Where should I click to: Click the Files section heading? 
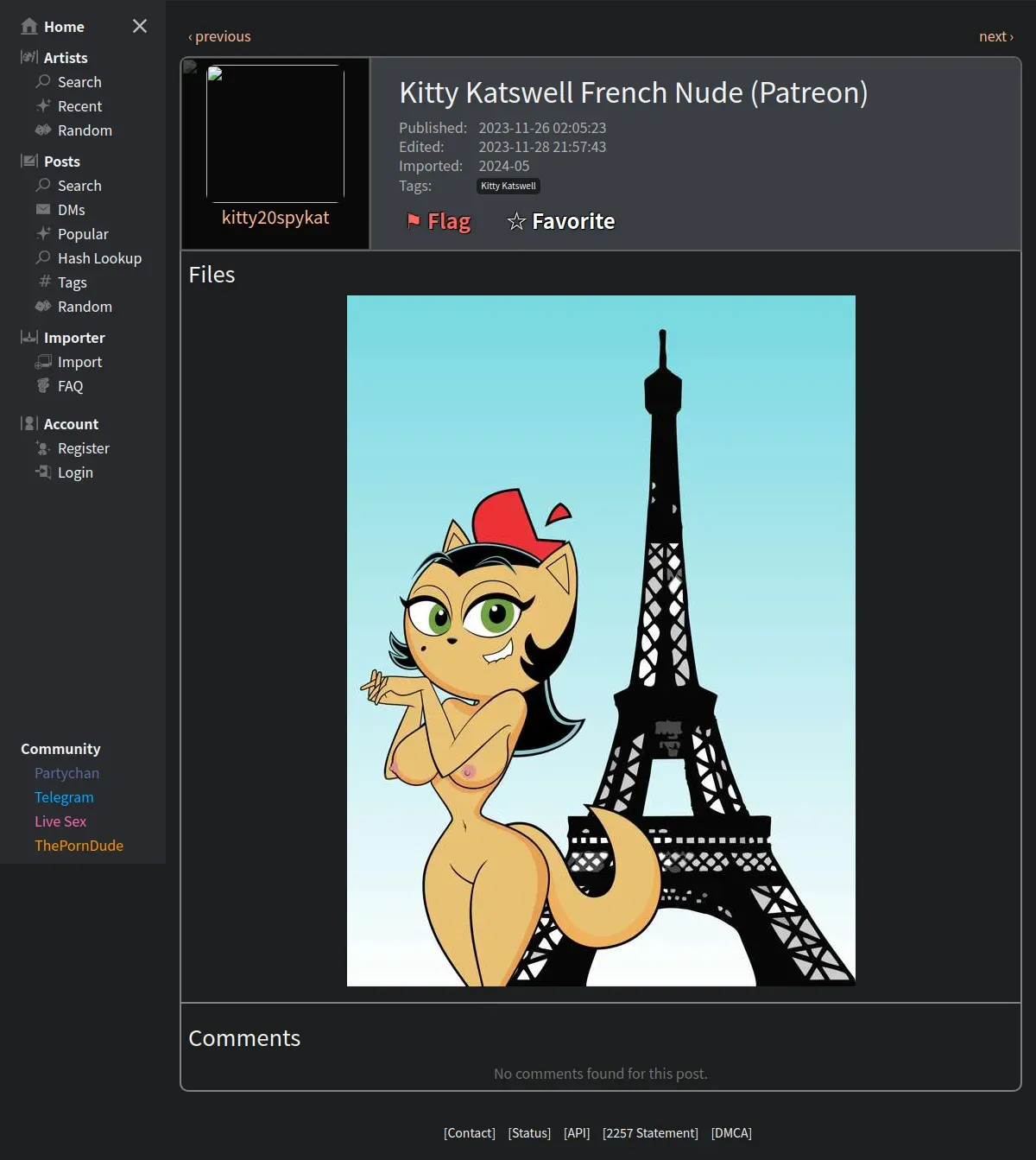pyautogui.click(x=212, y=275)
